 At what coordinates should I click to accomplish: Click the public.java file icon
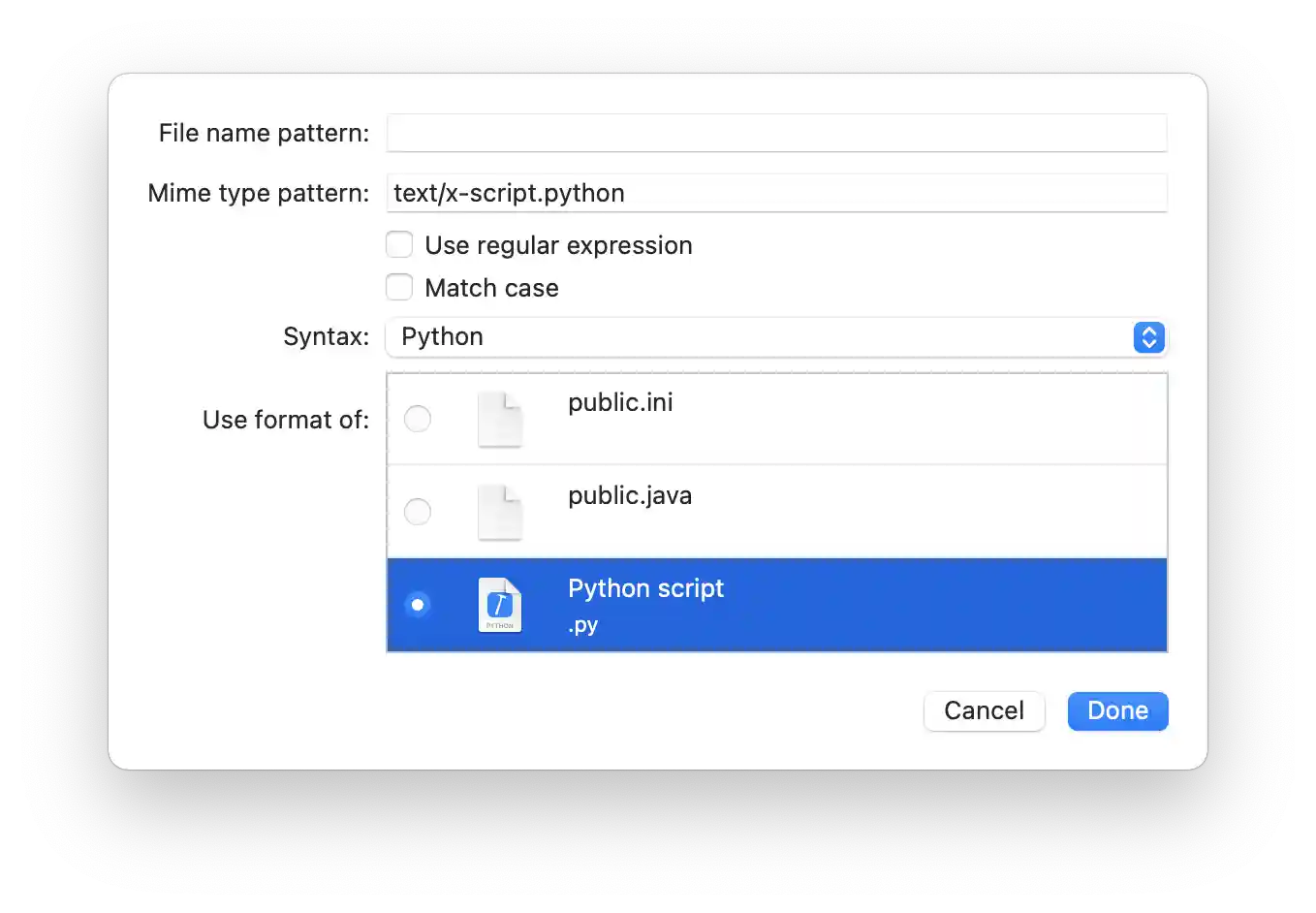(500, 512)
